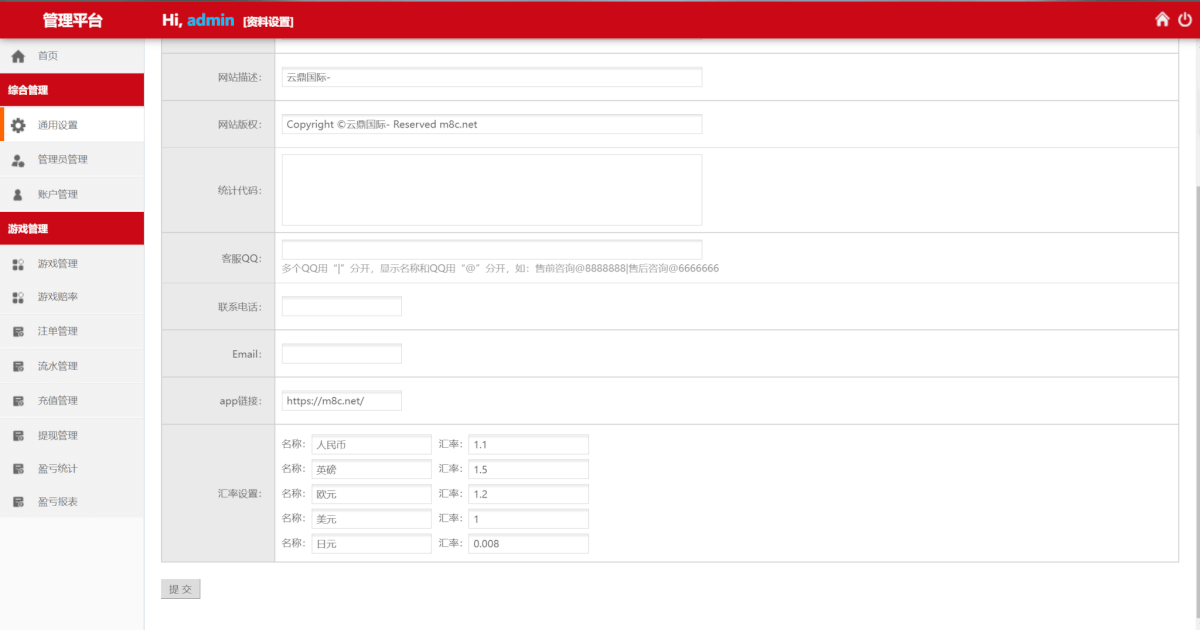Click the 资料设置 link in header
The height and width of the screenshot is (630, 1200).
coord(268,22)
